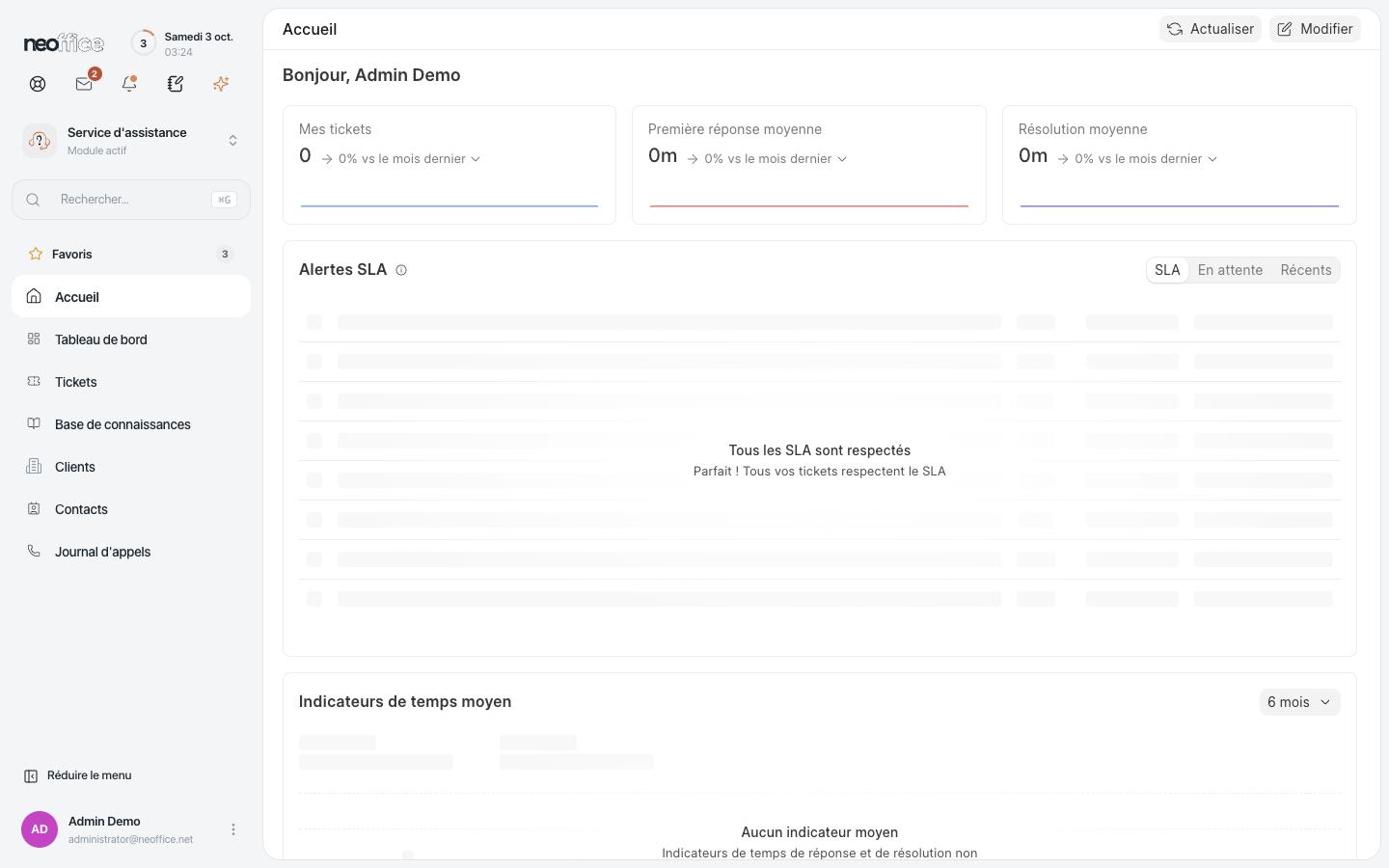Screen dimensions: 1389x868
Task: Click the Service d'assistance headset icon
Action: tap(40, 141)
